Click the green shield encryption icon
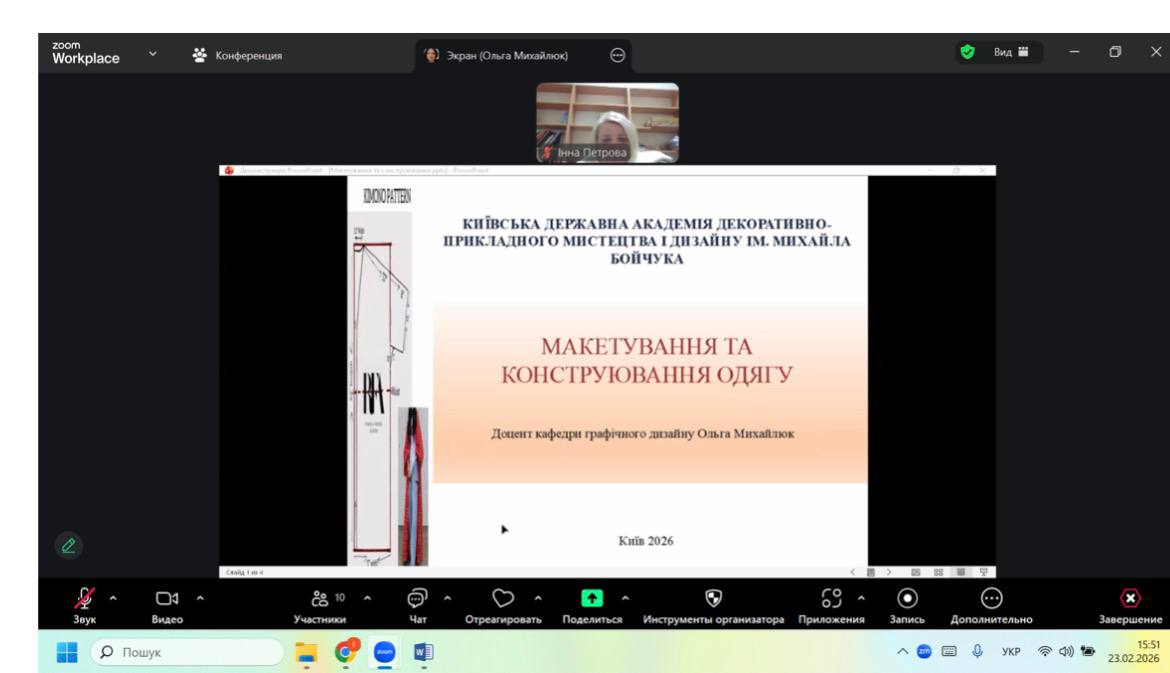The image size is (1170, 673). click(967, 53)
